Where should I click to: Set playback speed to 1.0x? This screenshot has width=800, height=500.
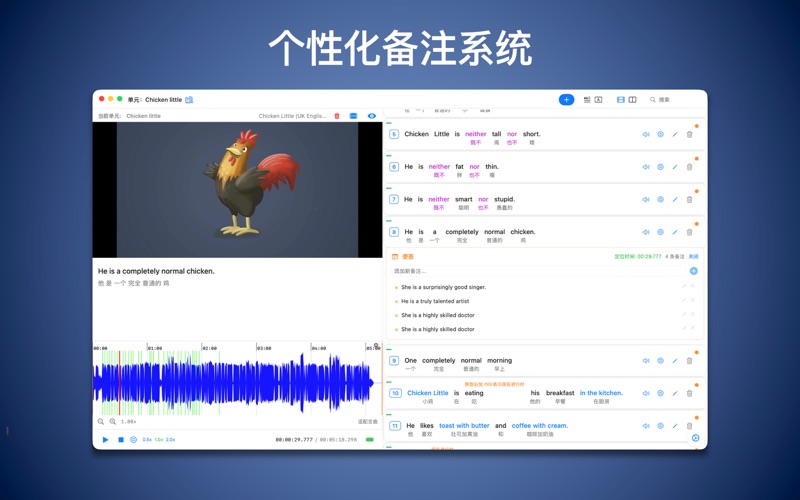[x=159, y=439]
